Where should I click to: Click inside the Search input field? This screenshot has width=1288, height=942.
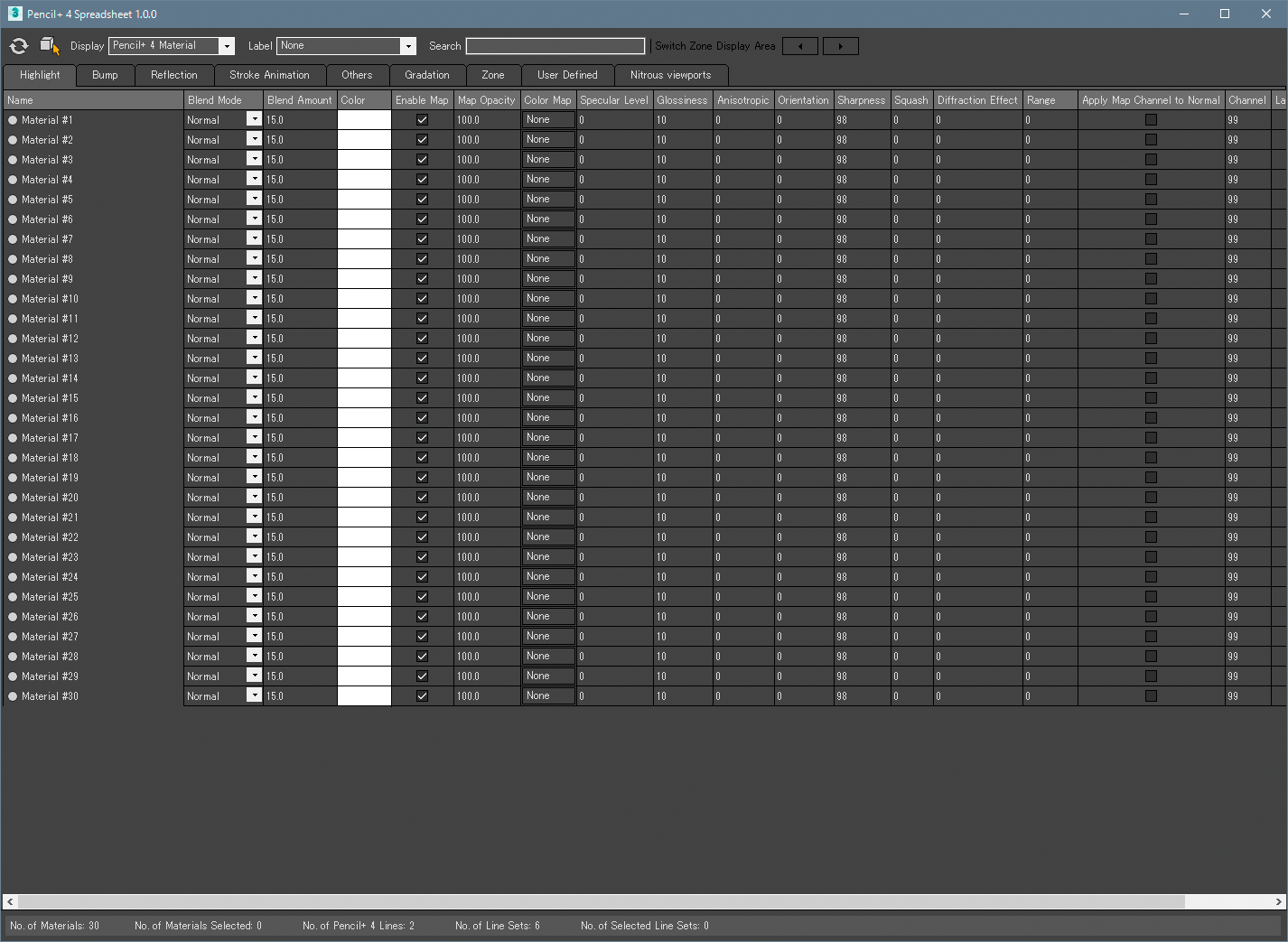[555, 45]
